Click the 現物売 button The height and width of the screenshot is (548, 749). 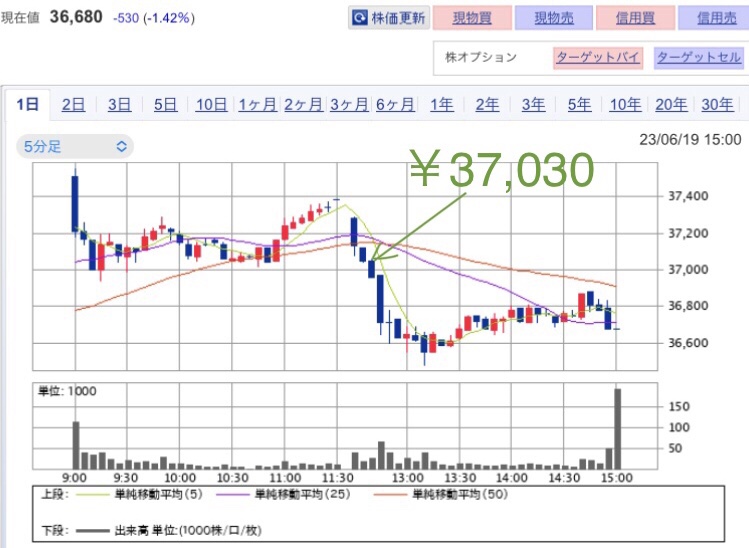(x=554, y=18)
